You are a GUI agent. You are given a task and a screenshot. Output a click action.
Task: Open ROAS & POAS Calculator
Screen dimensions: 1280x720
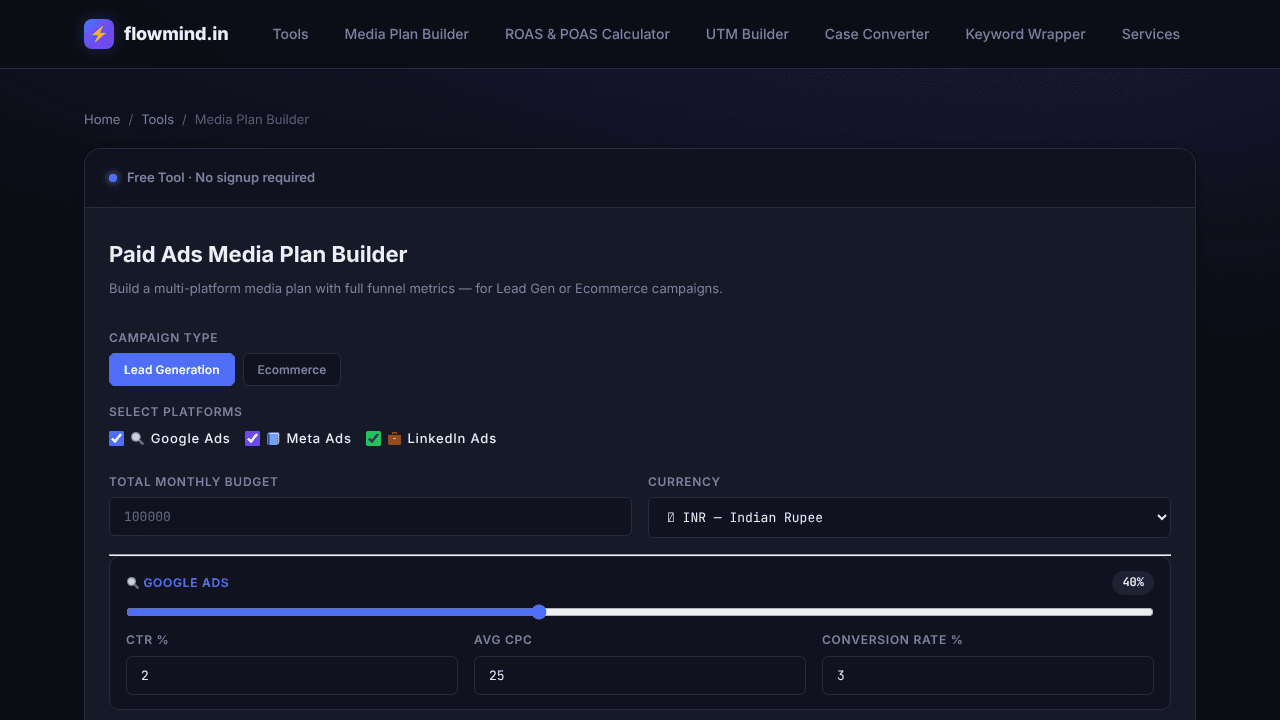point(587,34)
